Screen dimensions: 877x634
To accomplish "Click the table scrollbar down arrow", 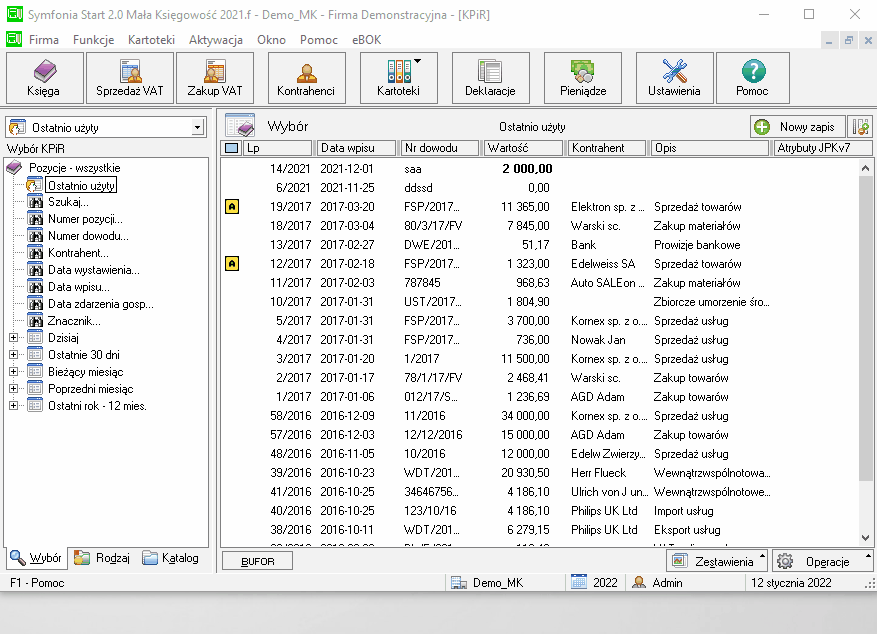I will coord(865,538).
